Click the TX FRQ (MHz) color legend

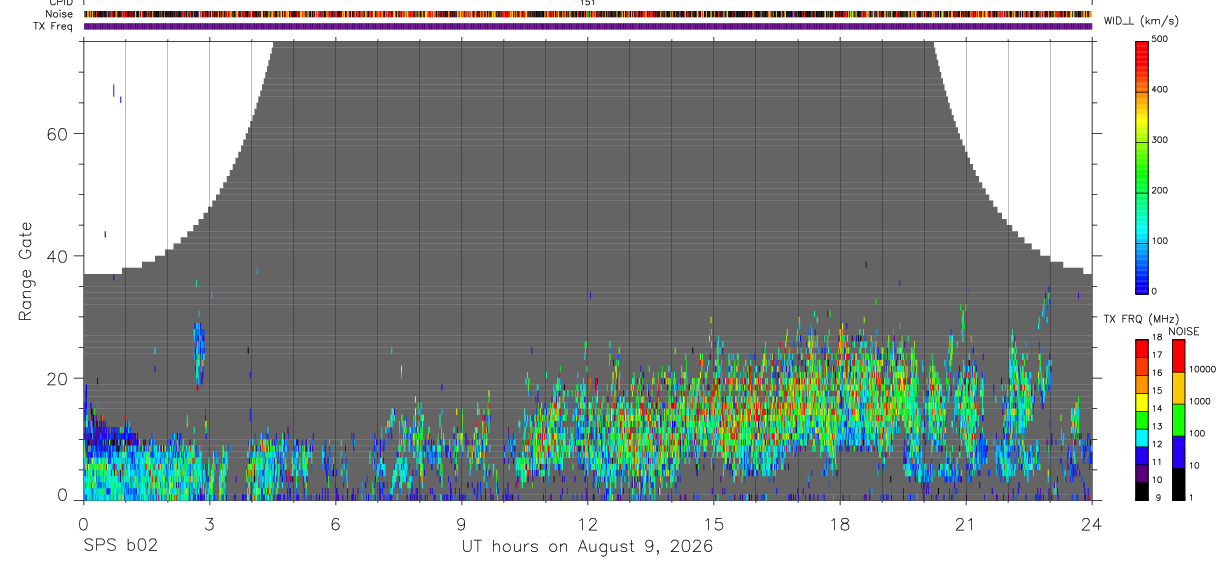[1141, 419]
